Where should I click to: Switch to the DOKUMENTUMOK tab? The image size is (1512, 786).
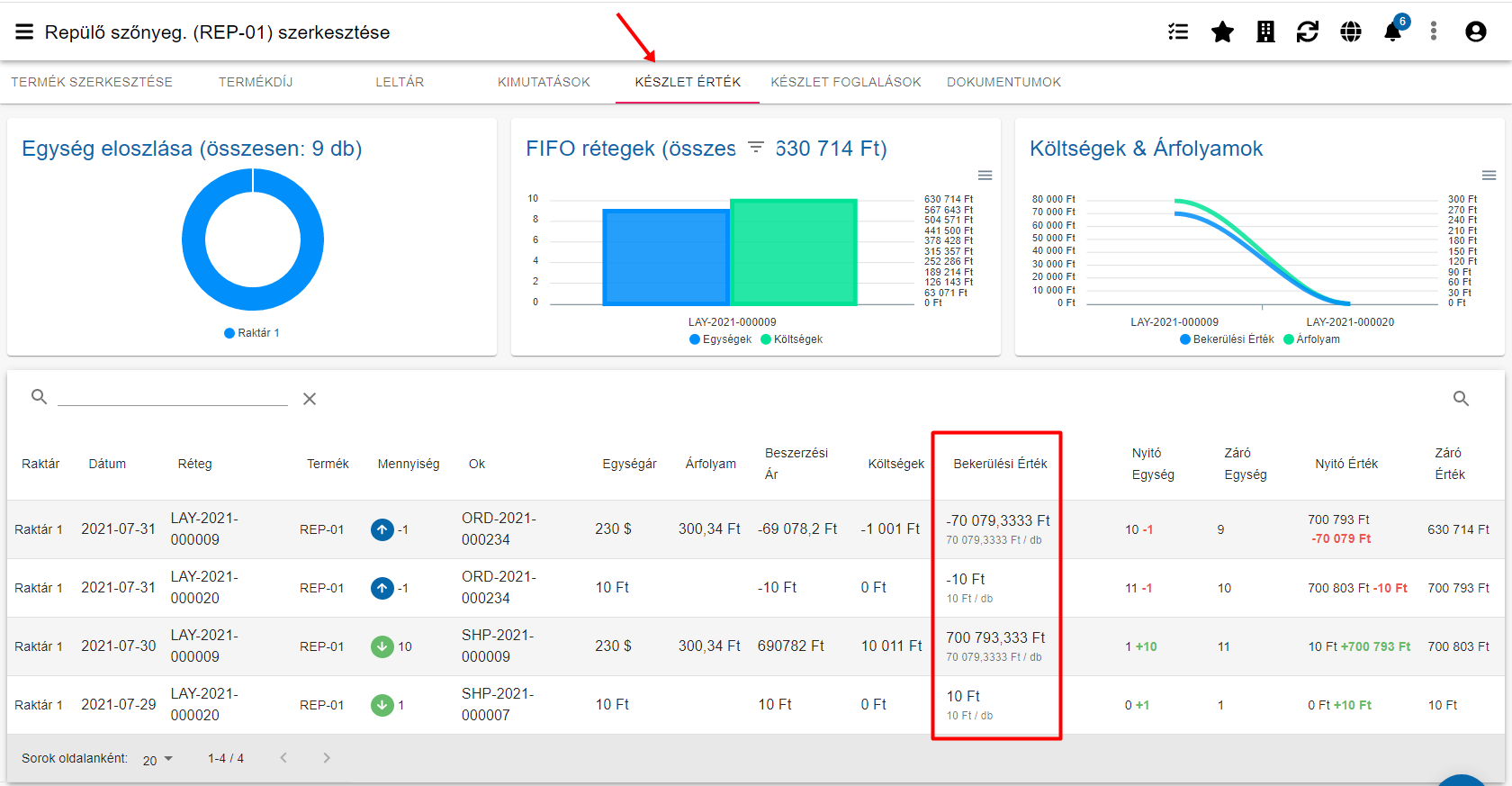[1003, 82]
